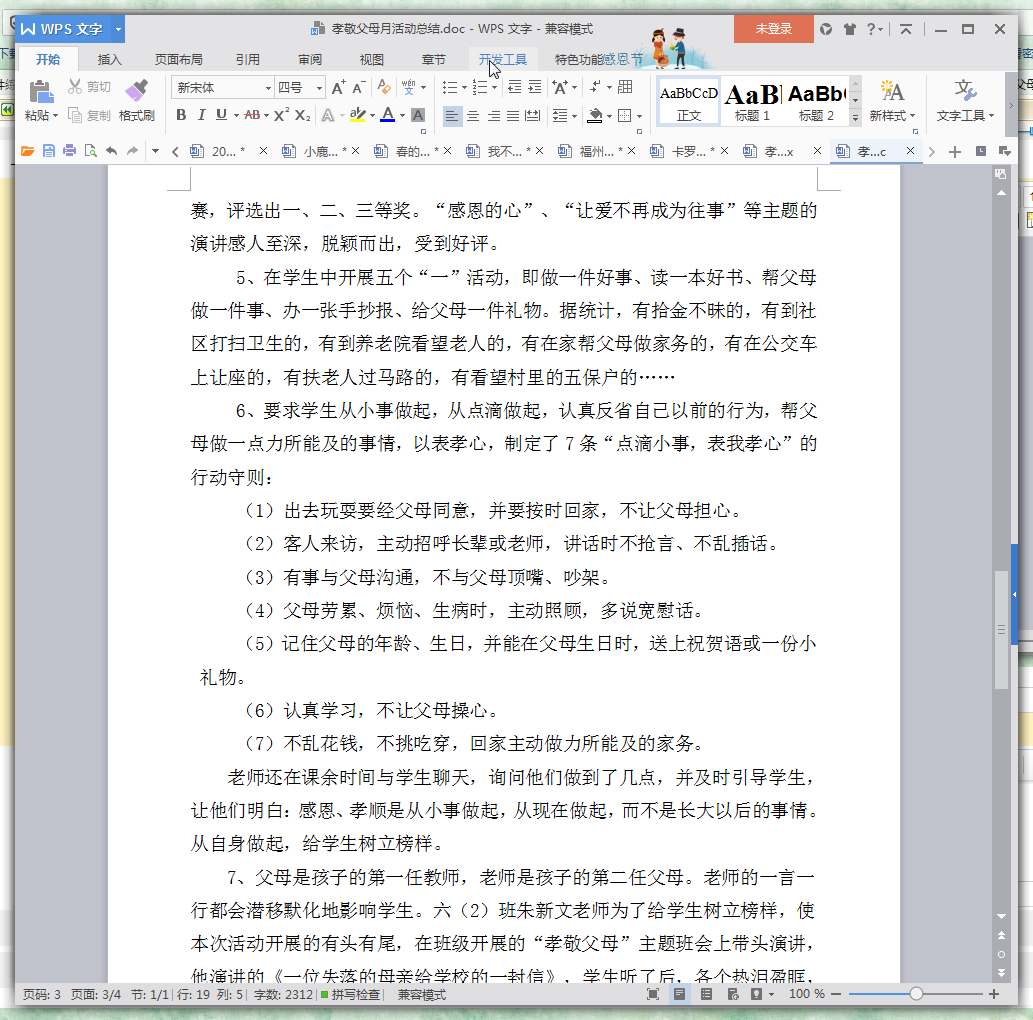
Task: Click the print preview icon
Action: point(90,151)
